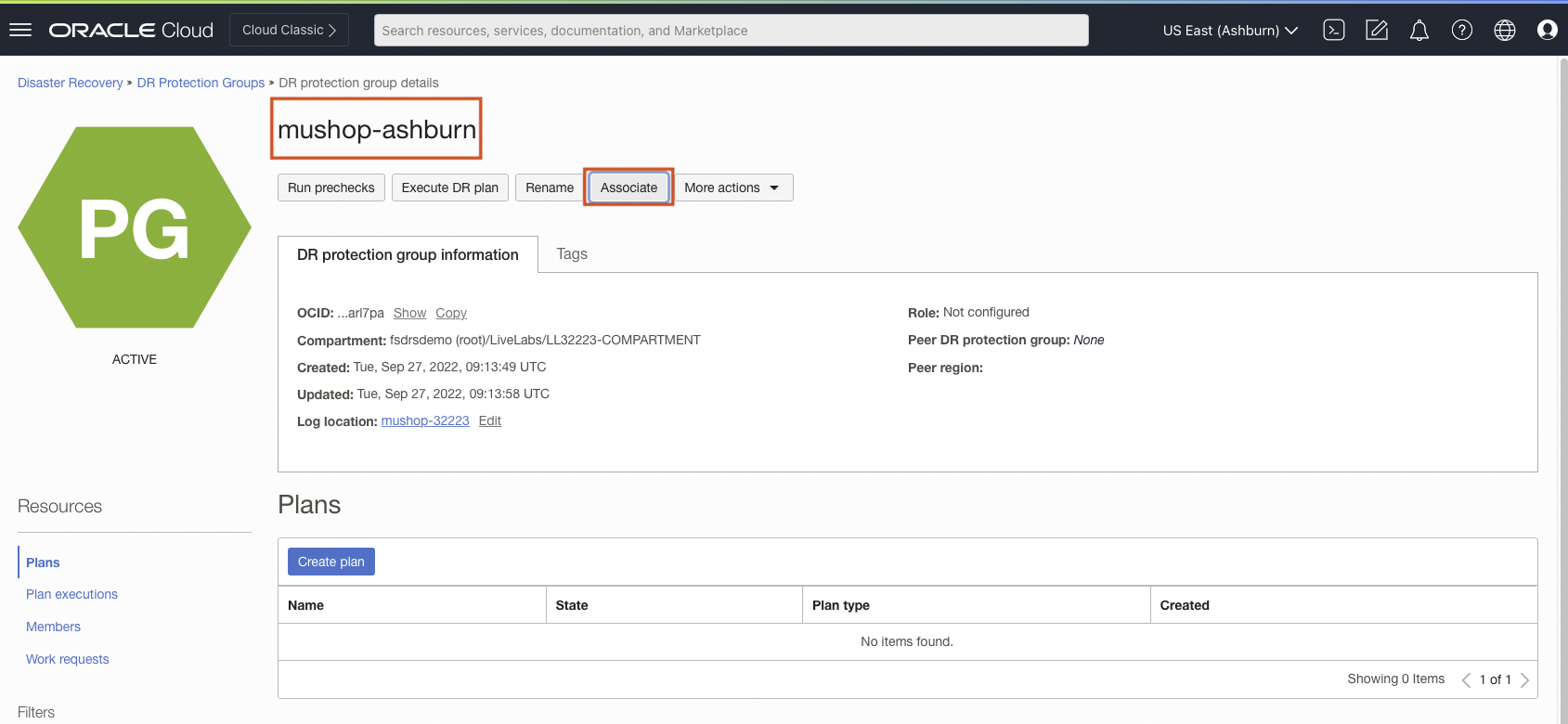Expand the More actions dropdown

(x=732, y=187)
